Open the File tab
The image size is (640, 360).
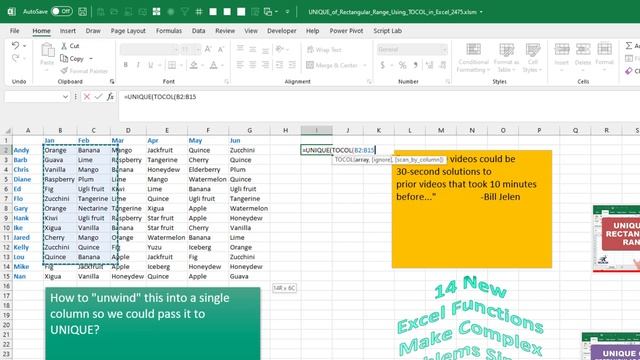point(14,31)
